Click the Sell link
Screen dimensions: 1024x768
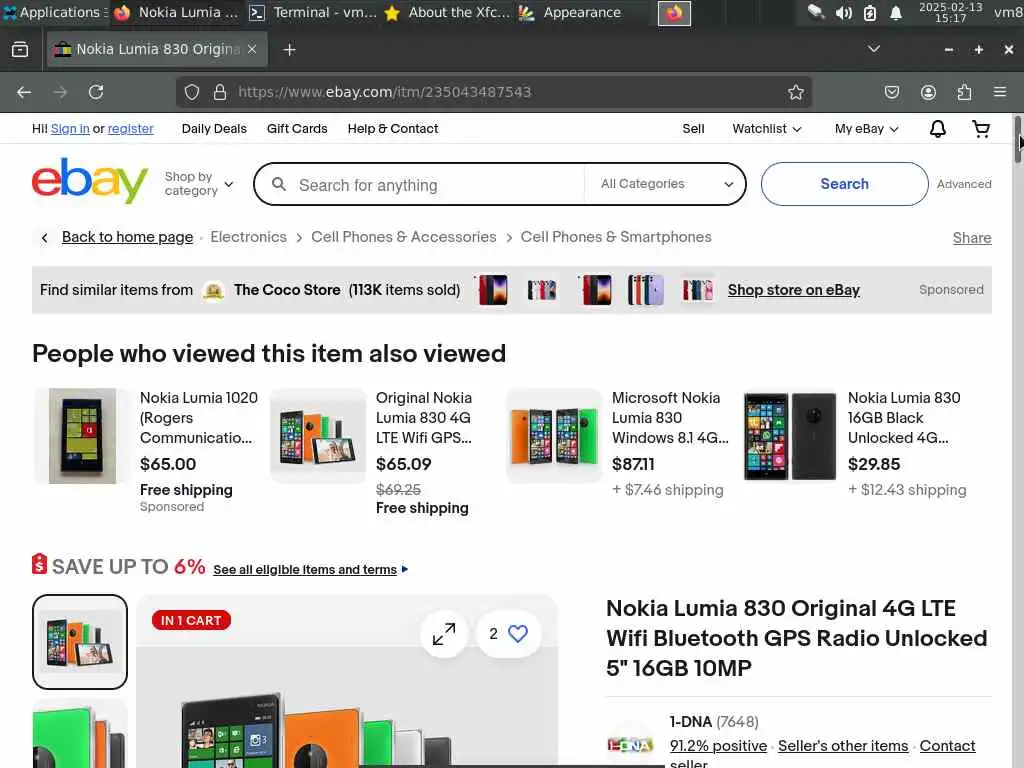[x=694, y=129]
